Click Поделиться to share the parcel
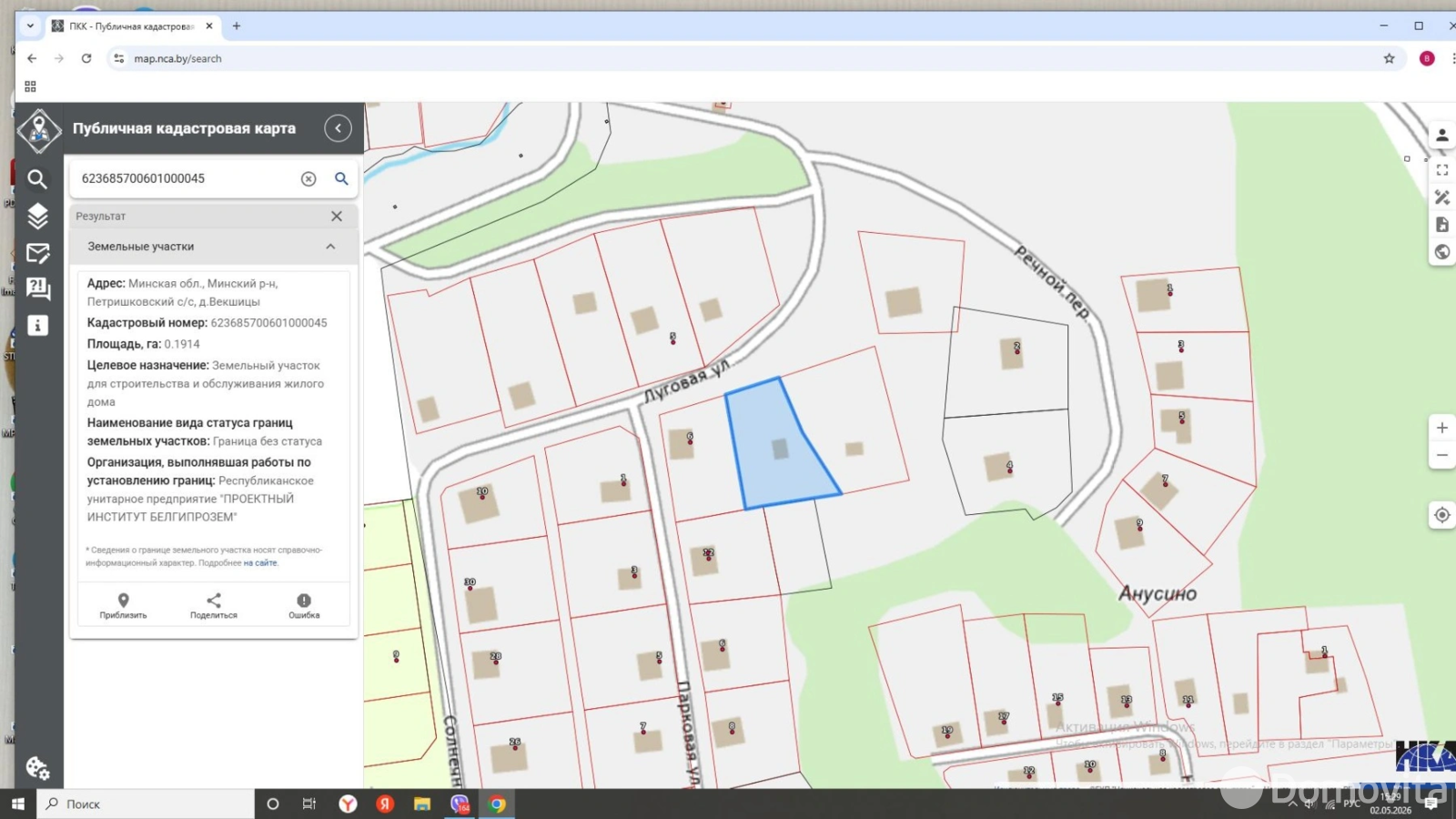The width and height of the screenshot is (1456, 819). pos(214,606)
